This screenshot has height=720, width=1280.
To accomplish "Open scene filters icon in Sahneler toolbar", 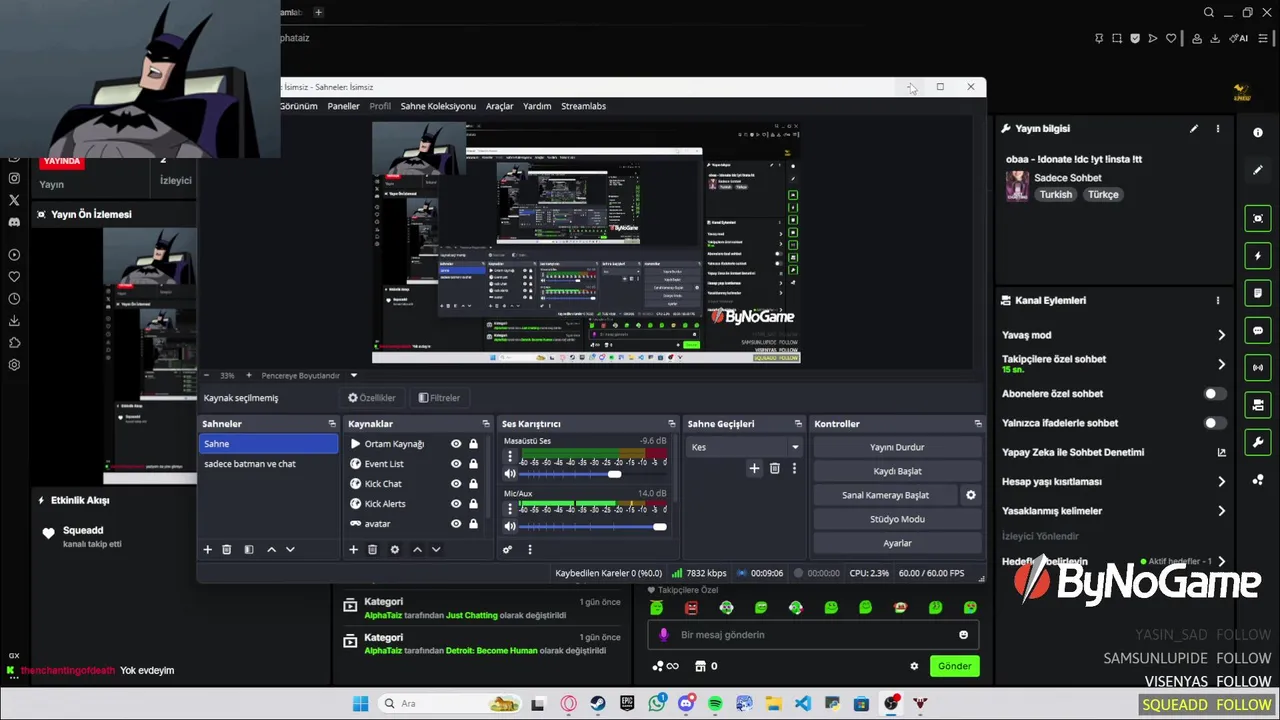I will (249, 549).
